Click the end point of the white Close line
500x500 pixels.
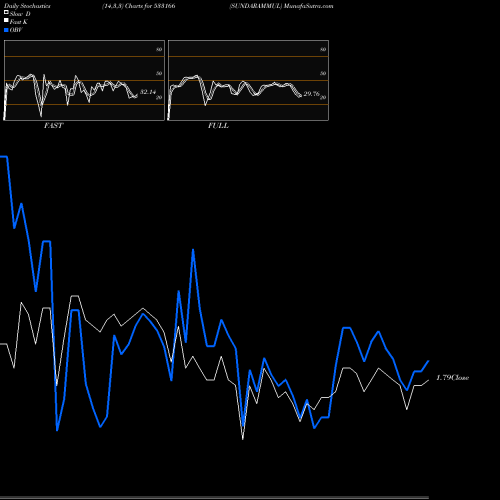point(428,380)
